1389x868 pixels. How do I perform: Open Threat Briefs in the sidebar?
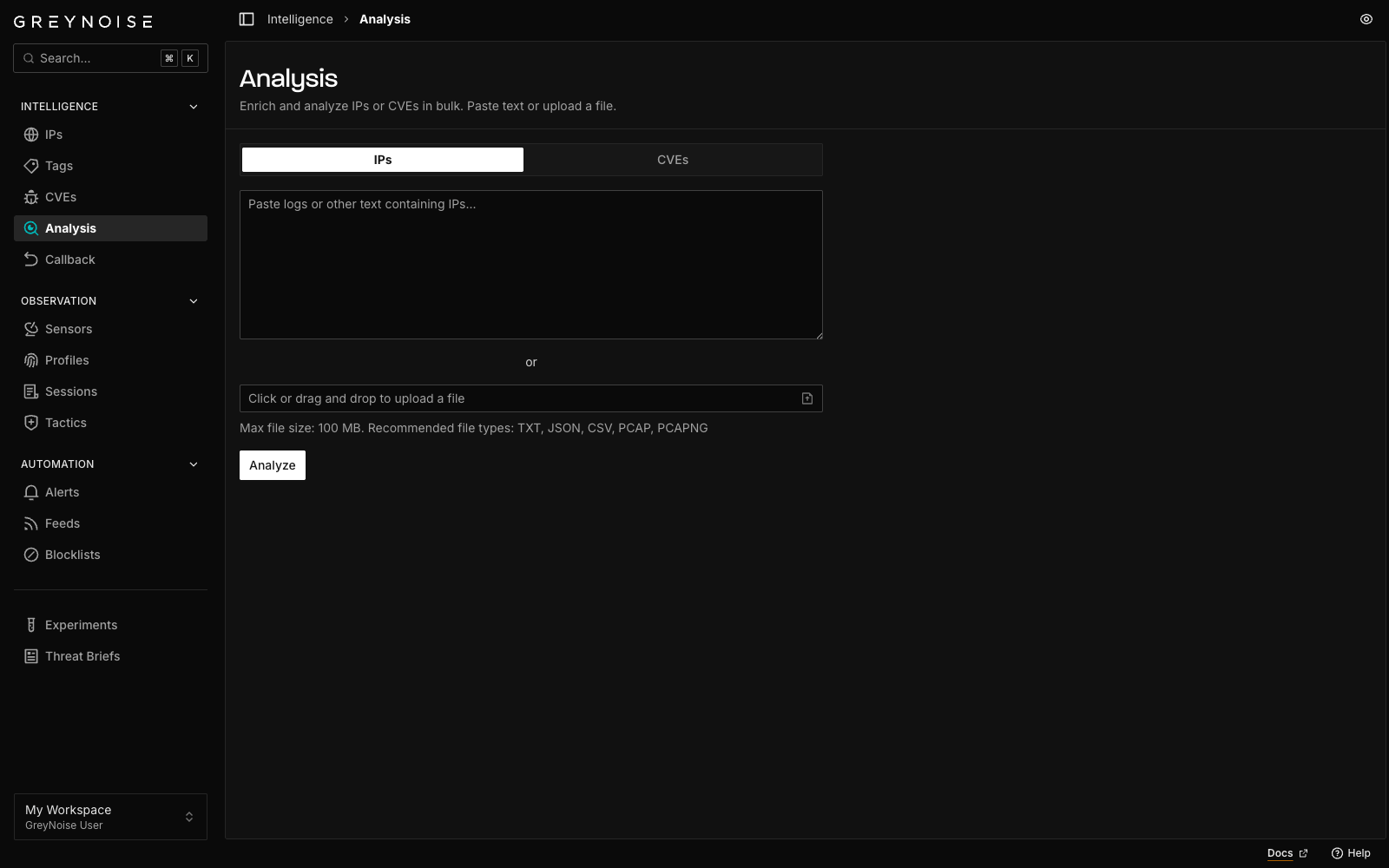pos(110,656)
